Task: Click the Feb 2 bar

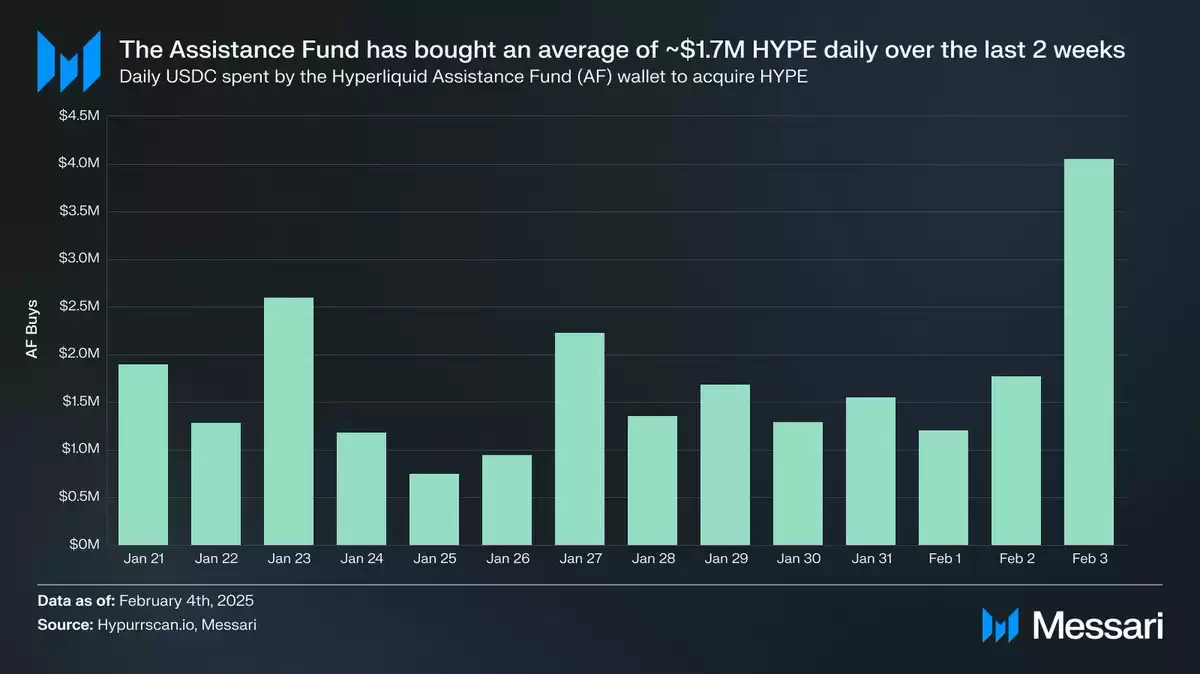Action: (x=1016, y=461)
